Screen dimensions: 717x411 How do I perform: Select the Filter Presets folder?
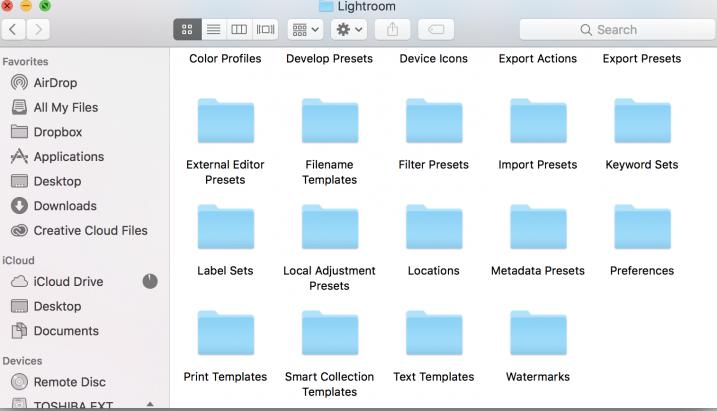(x=434, y=121)
